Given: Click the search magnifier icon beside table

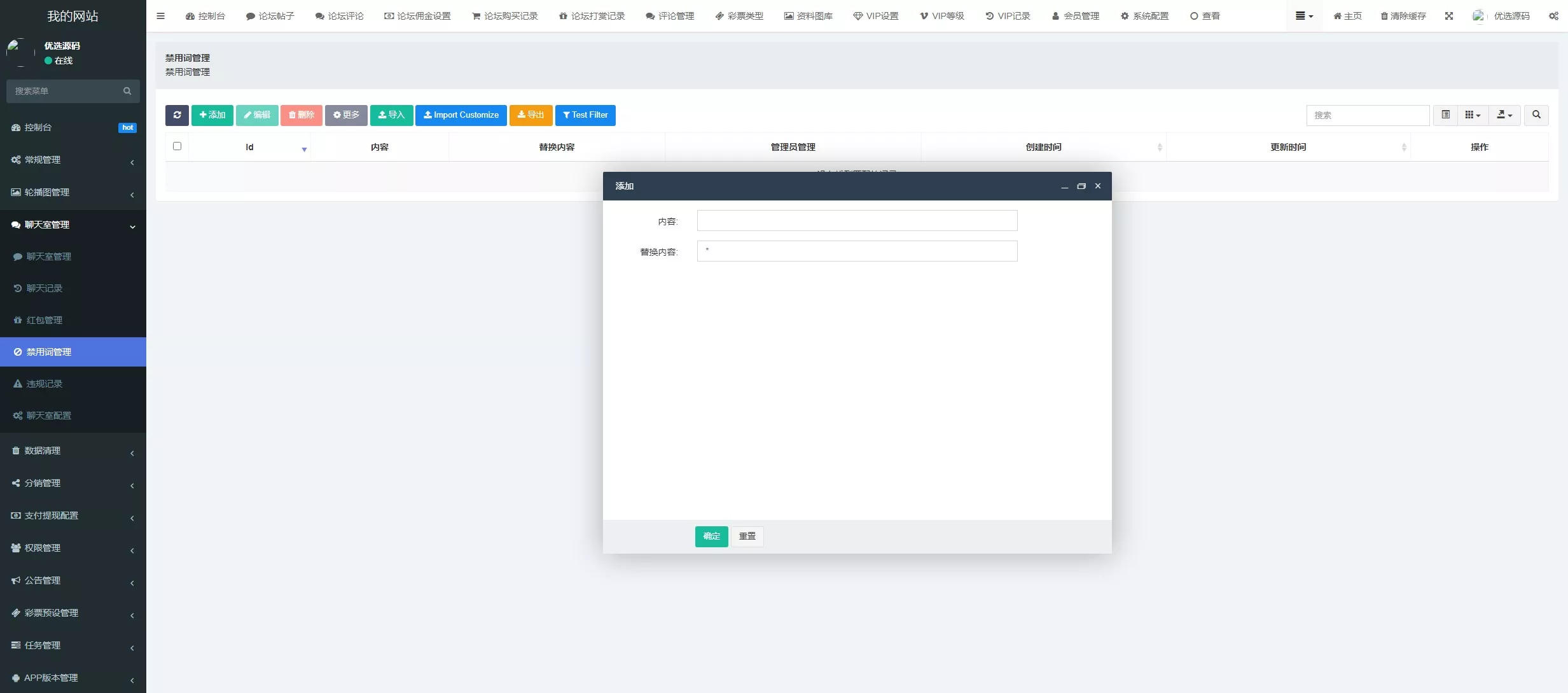Looking at the screenshot, I should [x=1536, y=115].
